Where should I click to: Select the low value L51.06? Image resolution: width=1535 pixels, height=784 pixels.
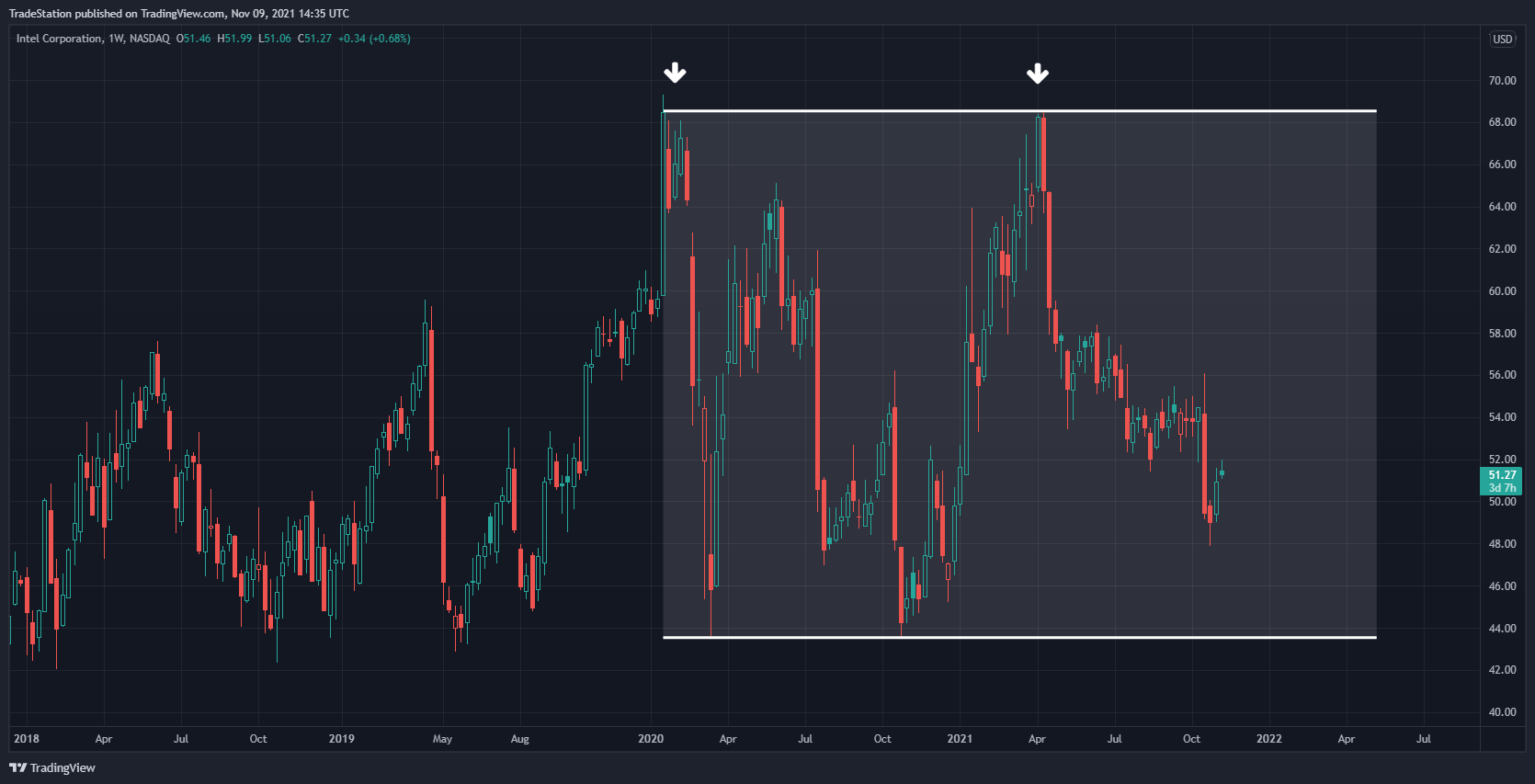click(x=275, y=39)
